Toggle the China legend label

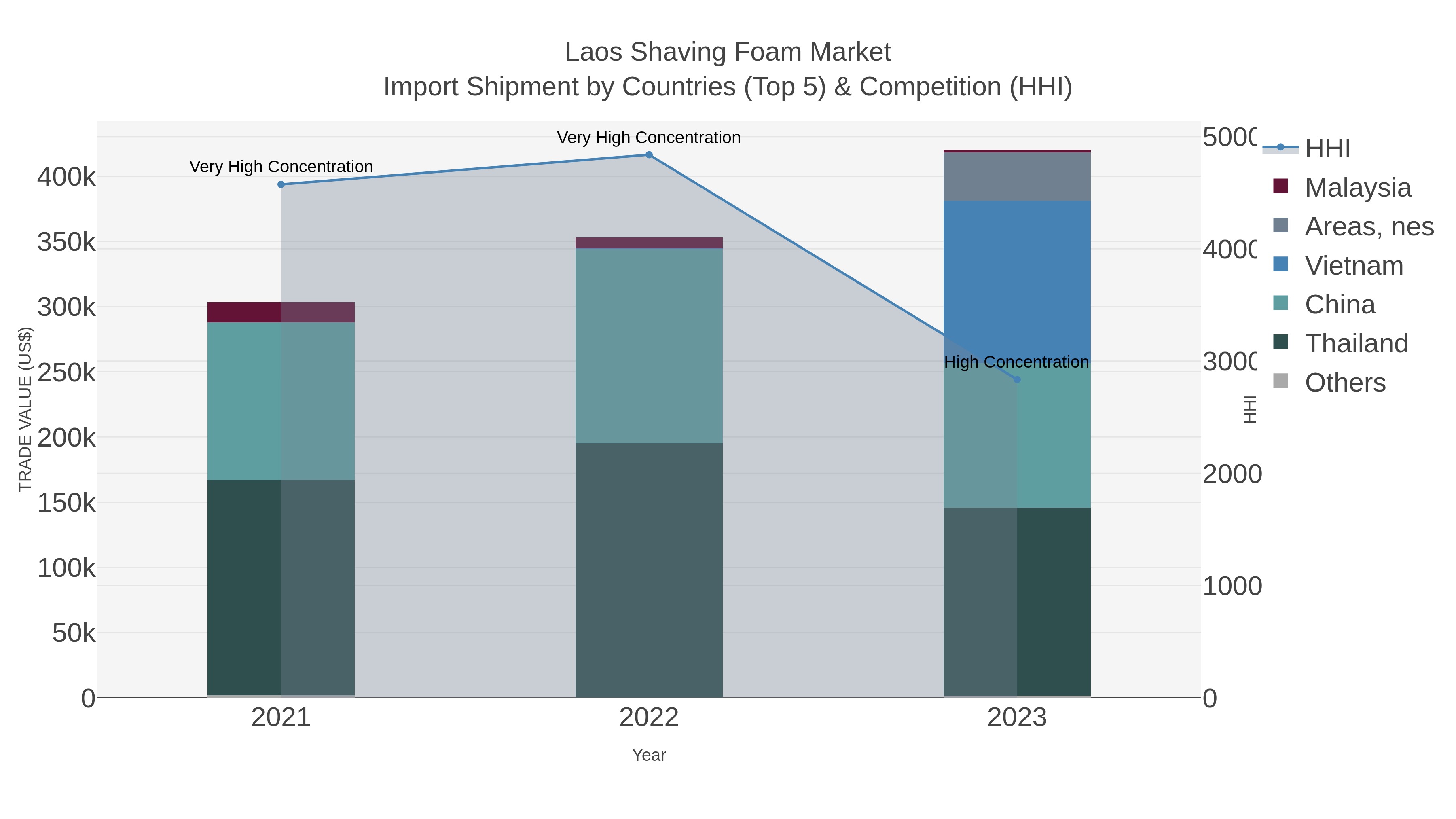(x=1340, y=305)
